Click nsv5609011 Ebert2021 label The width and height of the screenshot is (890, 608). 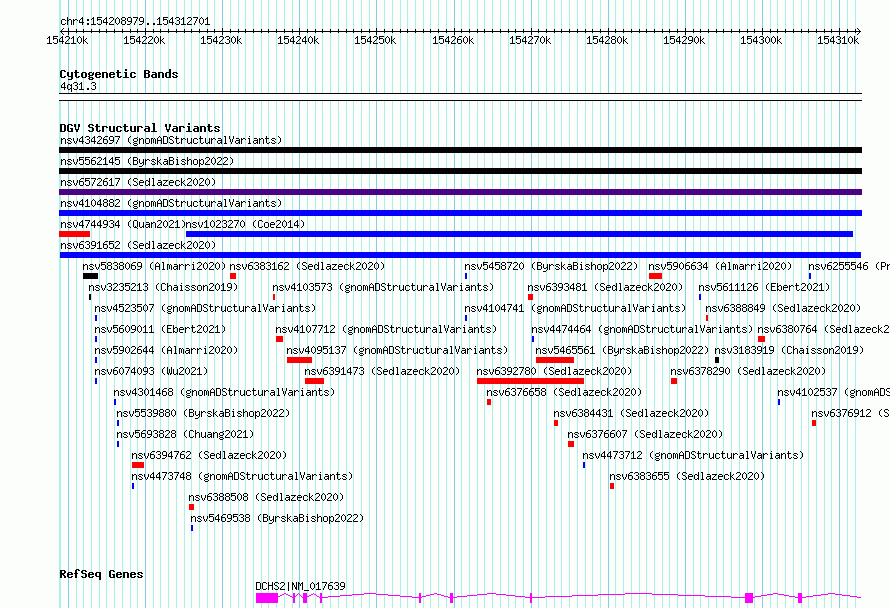161,329
